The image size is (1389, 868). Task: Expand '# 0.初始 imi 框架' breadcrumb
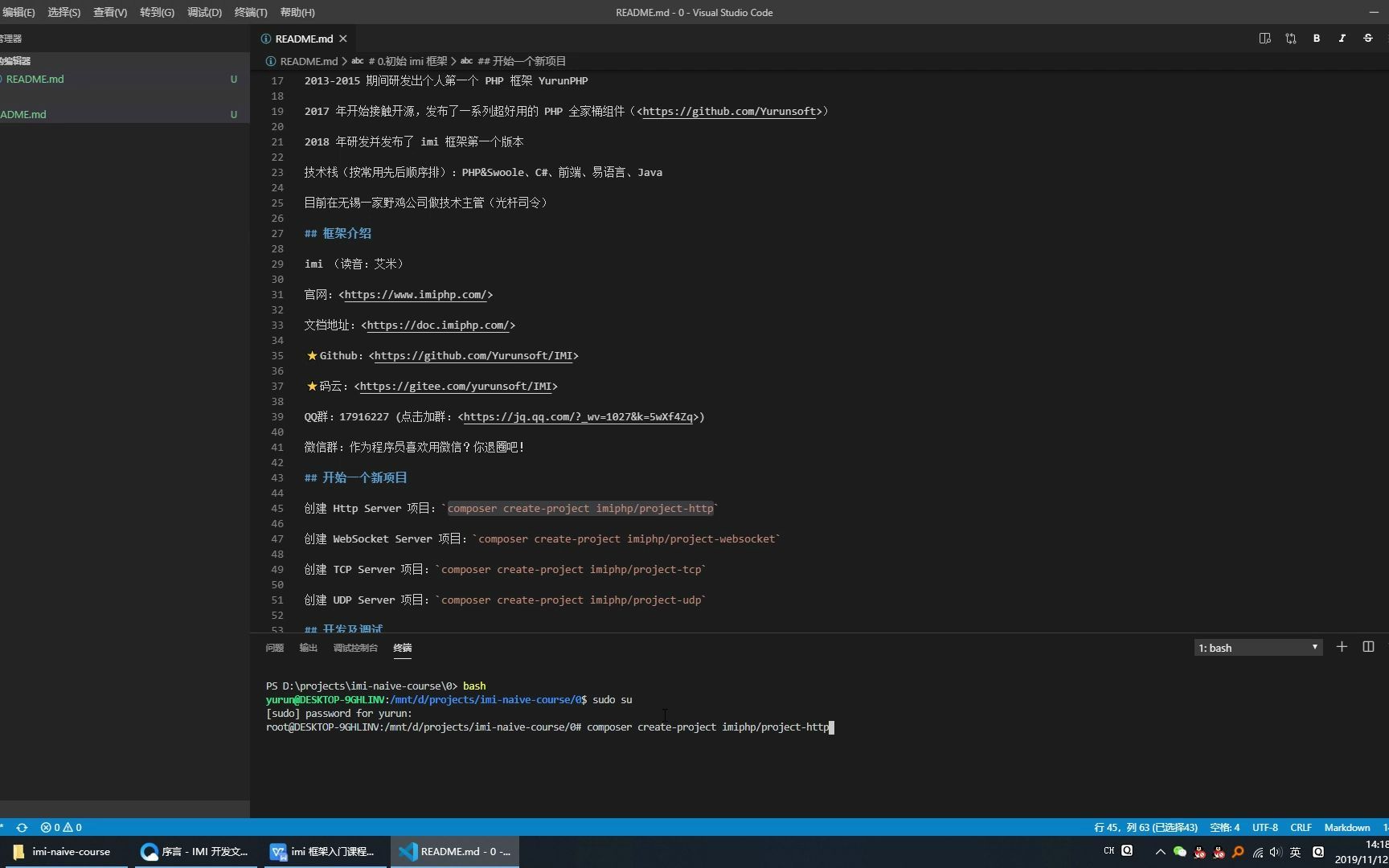point(407,61)
